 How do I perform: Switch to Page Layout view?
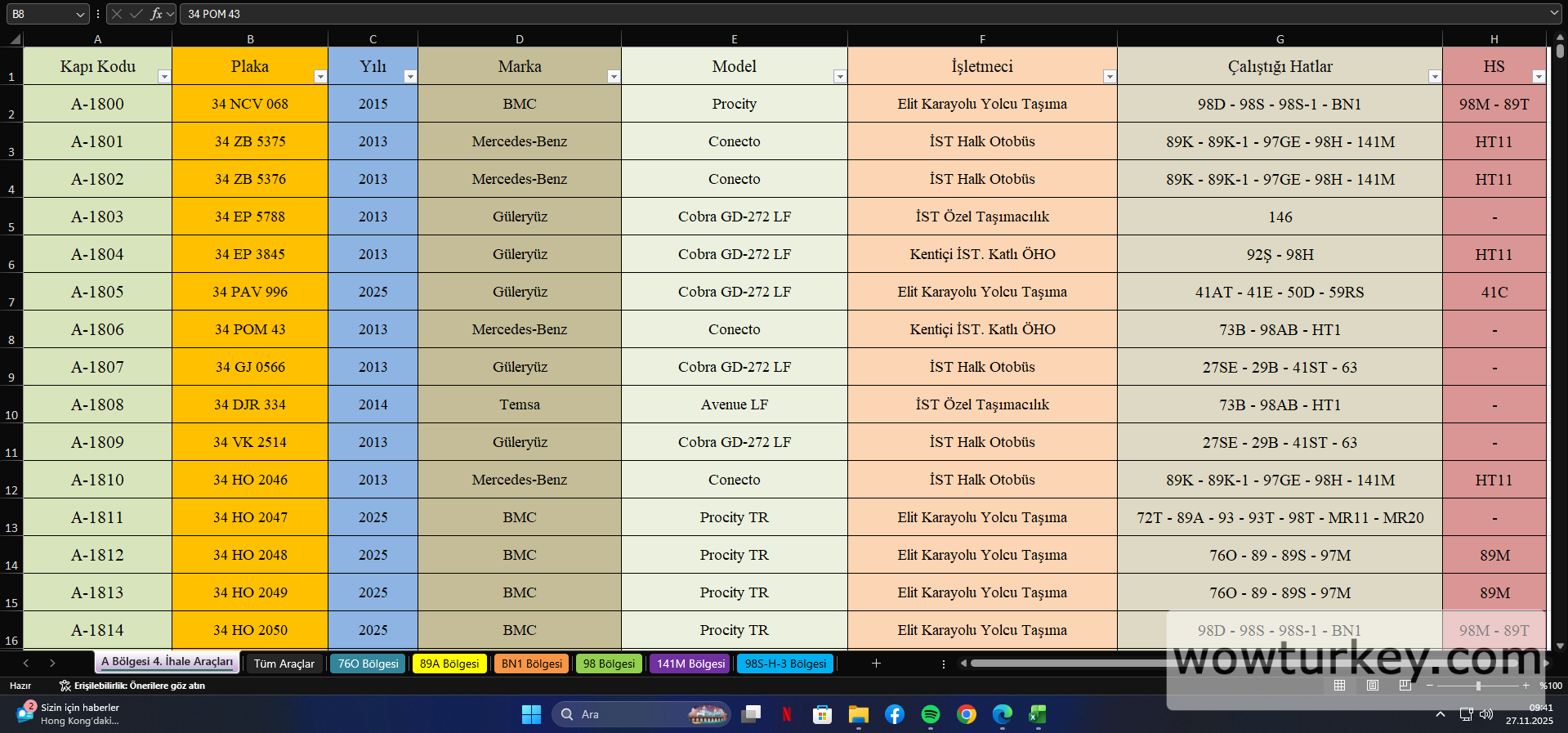[x=1373, y=686]
